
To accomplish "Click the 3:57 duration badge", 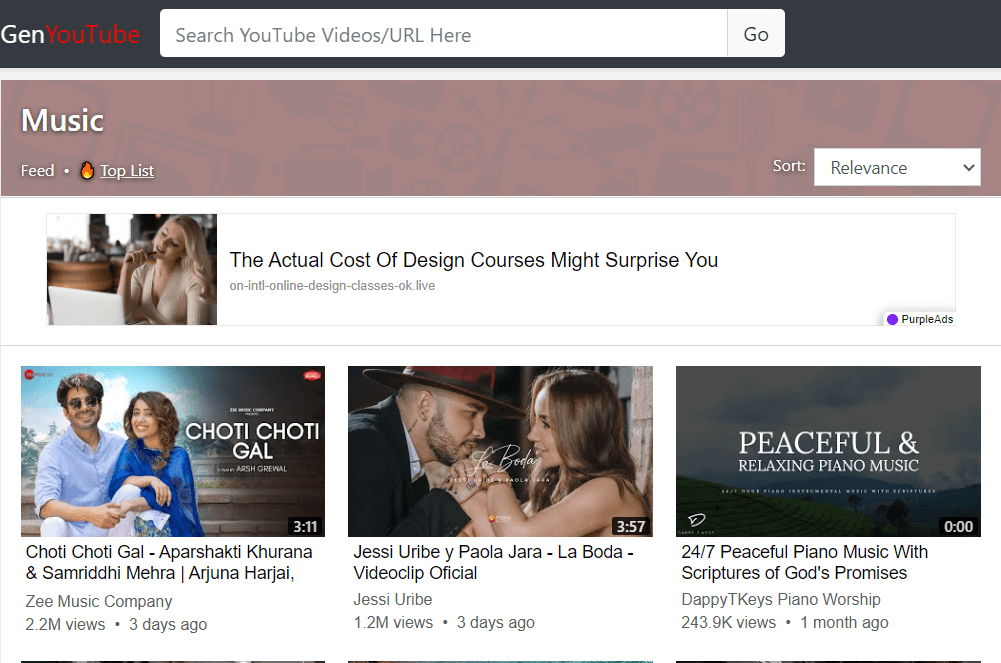I will (x=631, y=526).
